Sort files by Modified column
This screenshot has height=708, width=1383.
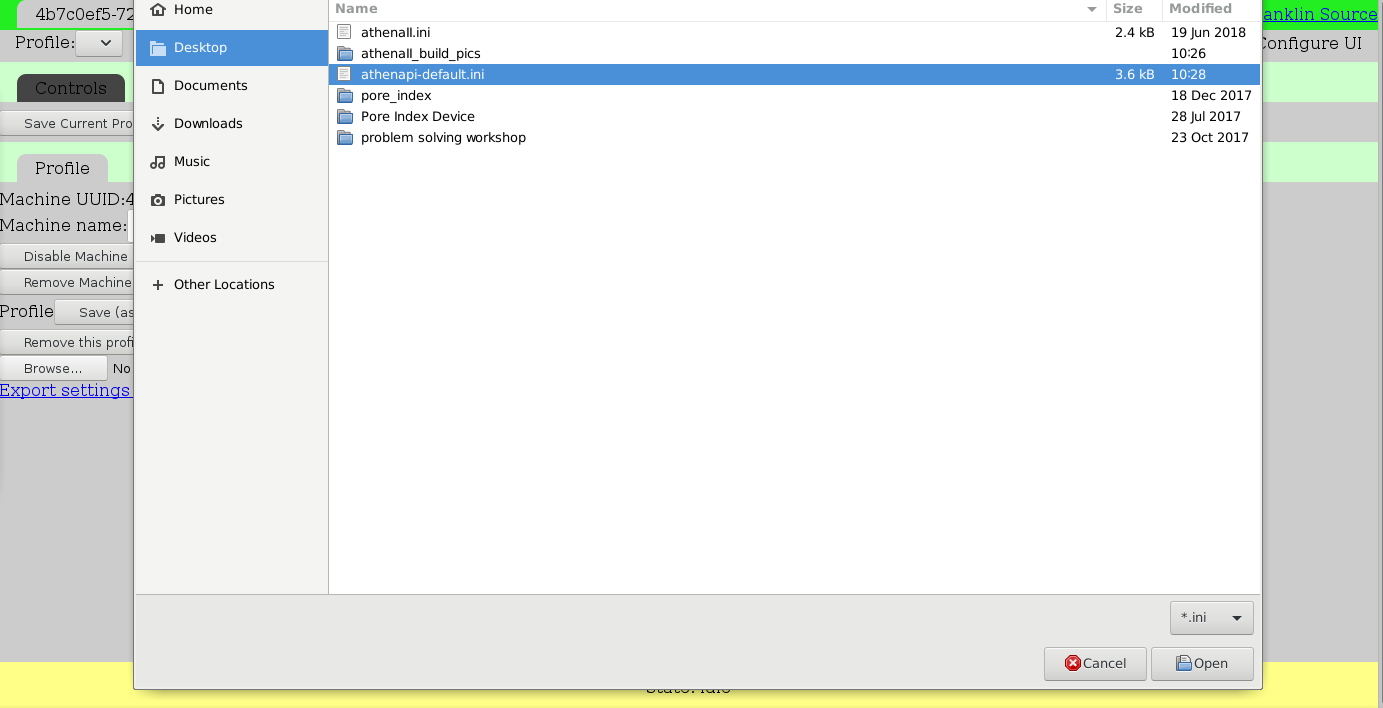tap(1200, 9)
